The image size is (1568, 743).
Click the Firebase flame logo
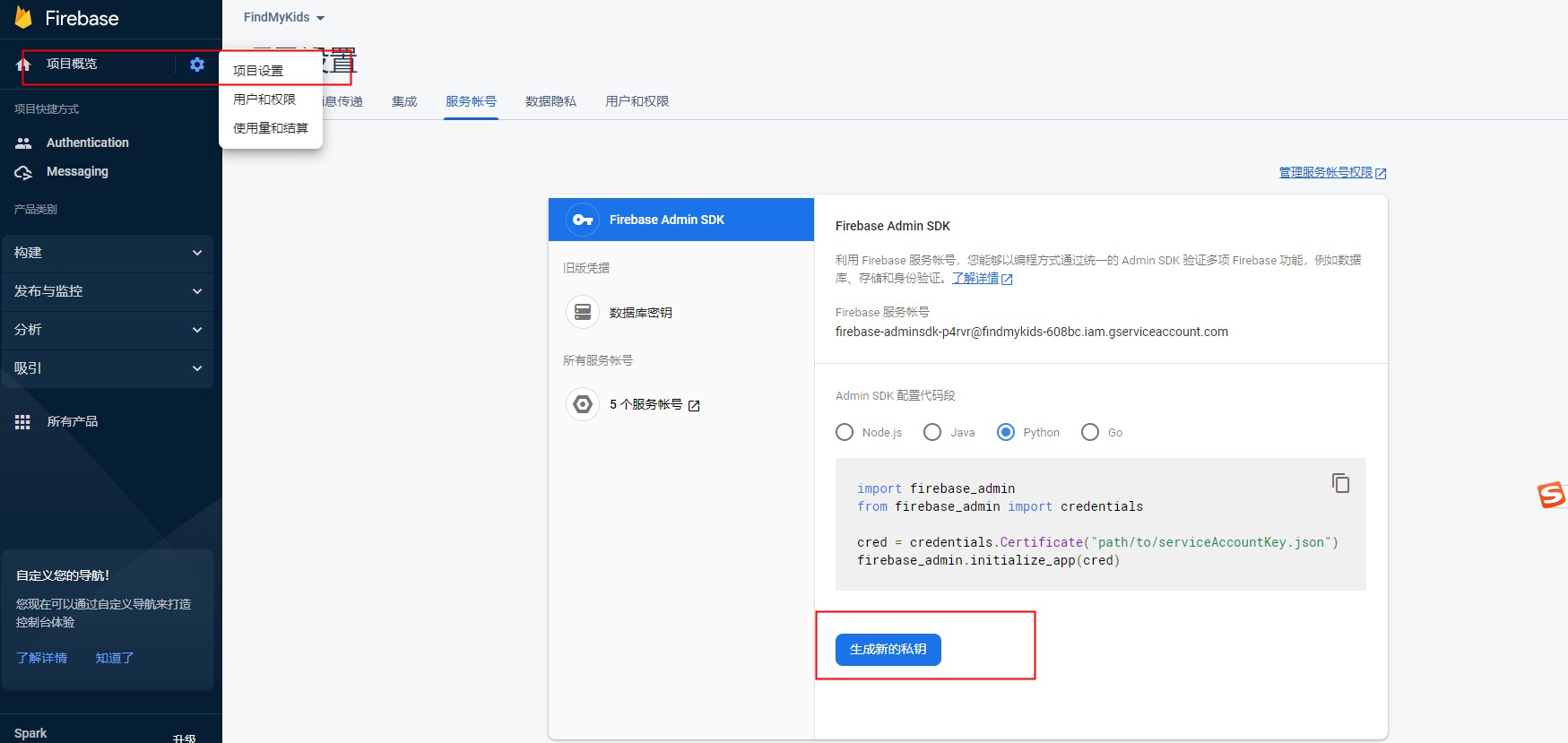(23, 17)
